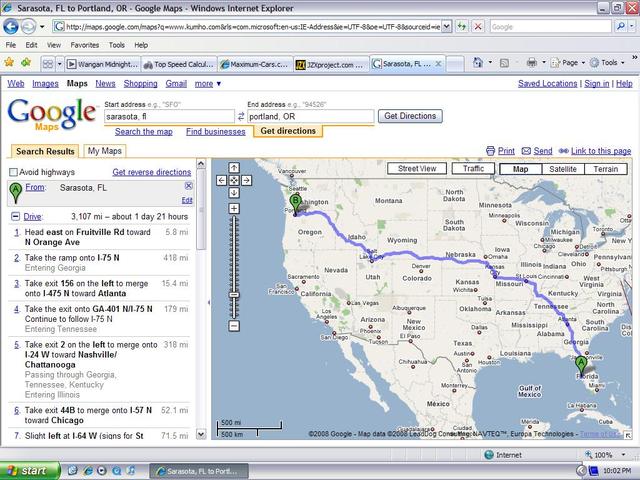Open search provider dropdown arrow
This screenshot has width=640, height=480.
click(x=631, y=27)
